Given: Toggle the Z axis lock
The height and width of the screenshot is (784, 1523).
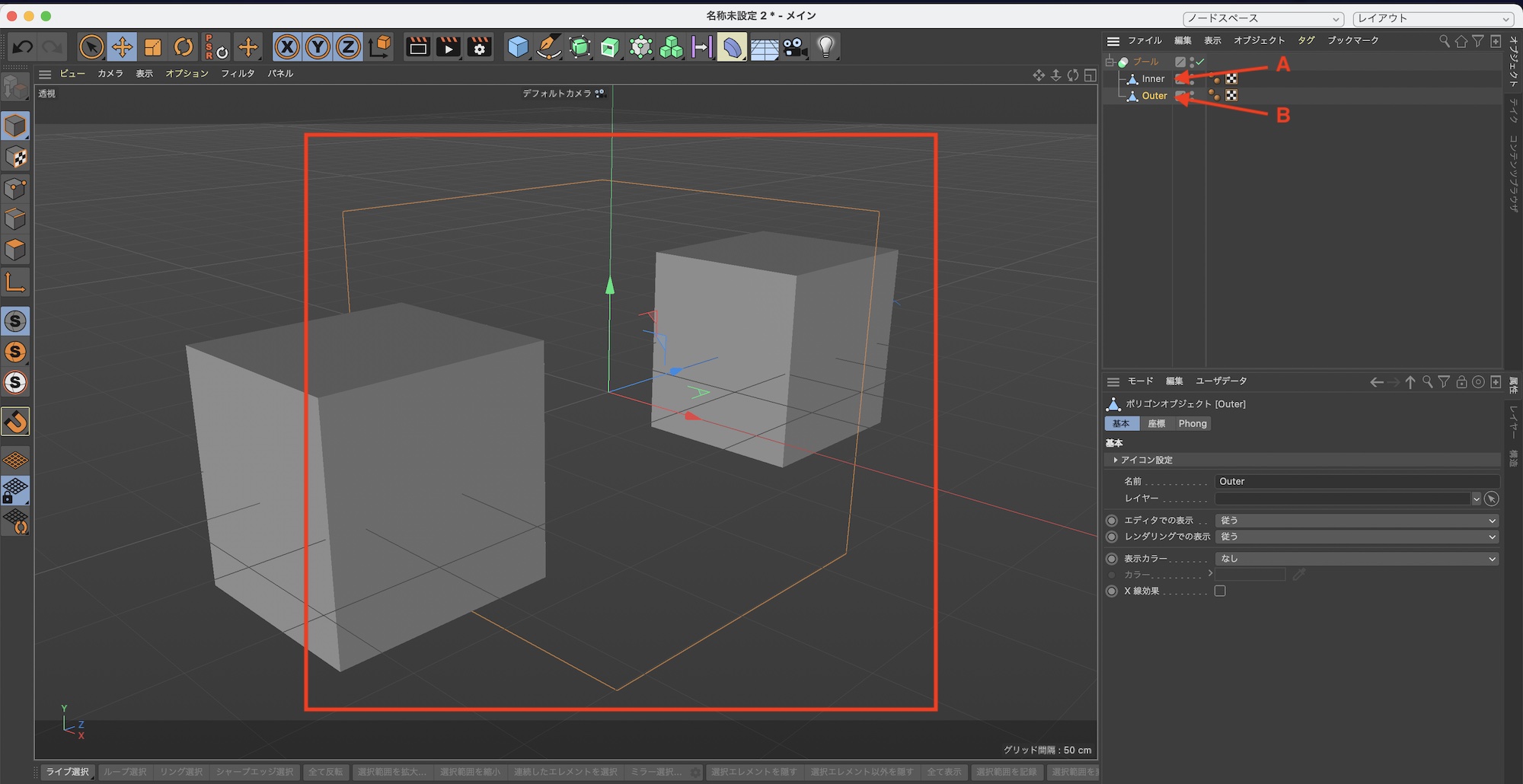Looking at the screenshot, I should point(348,47).
